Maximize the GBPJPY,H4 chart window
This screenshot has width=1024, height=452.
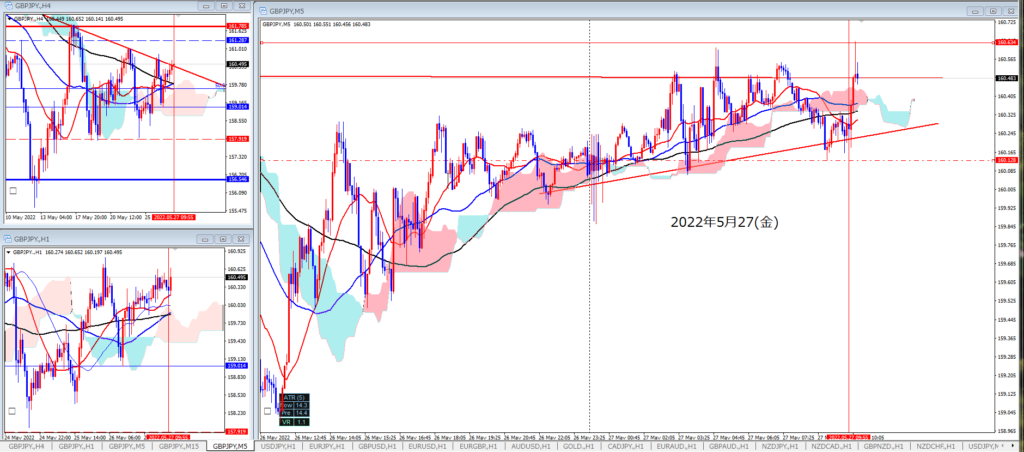[226, 6]
